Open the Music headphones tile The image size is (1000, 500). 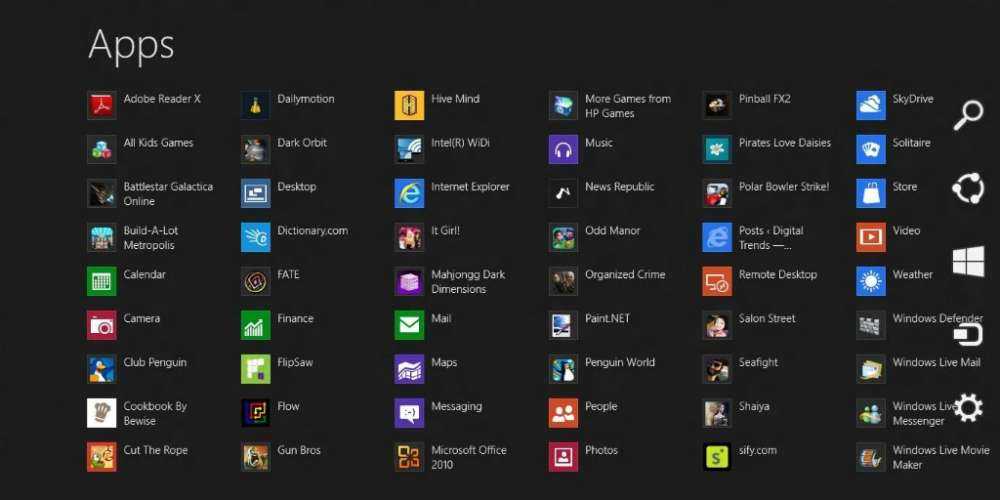click(563, 149)
